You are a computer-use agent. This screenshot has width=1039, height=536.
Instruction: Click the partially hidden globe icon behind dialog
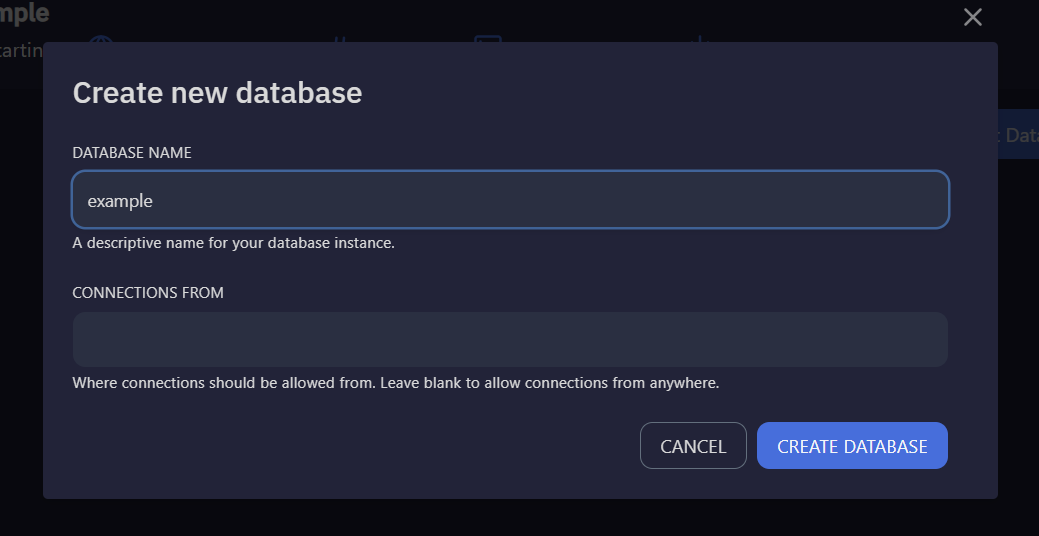click(101, 39)
